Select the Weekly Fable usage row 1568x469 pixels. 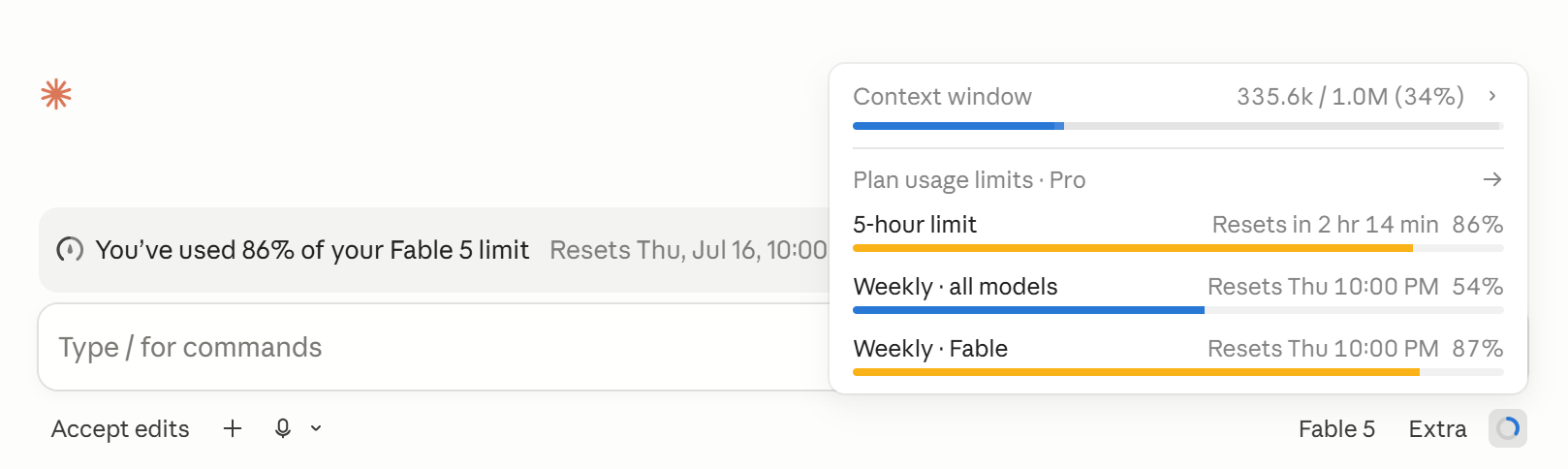click(x=1178, y=357)
